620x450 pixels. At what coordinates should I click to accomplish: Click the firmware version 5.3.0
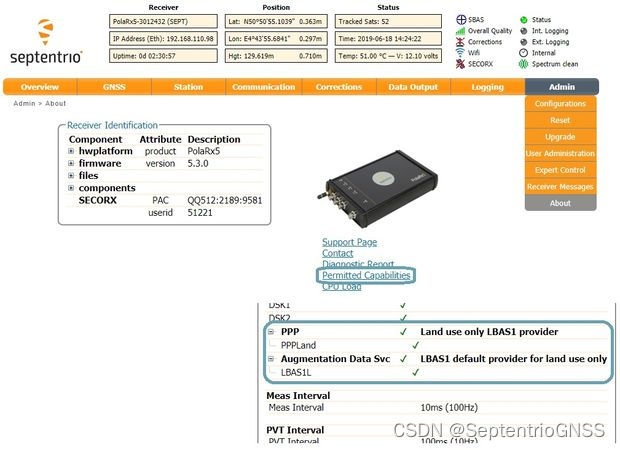point(198,163)
